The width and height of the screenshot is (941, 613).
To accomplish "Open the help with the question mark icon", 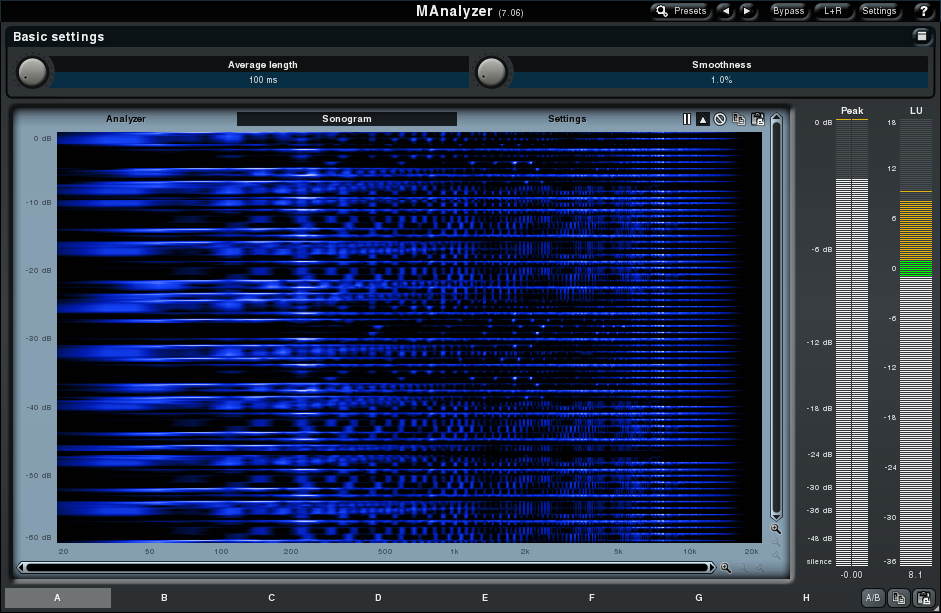I will [x=923, y=11].
